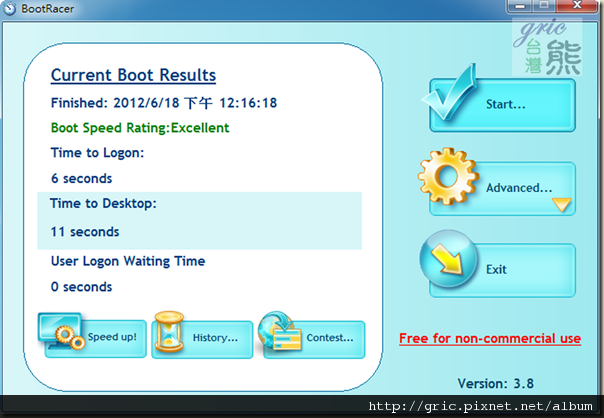
Task: Click Current Boot Results heading link
Action: pyautogui.click(x=133, y=75)
